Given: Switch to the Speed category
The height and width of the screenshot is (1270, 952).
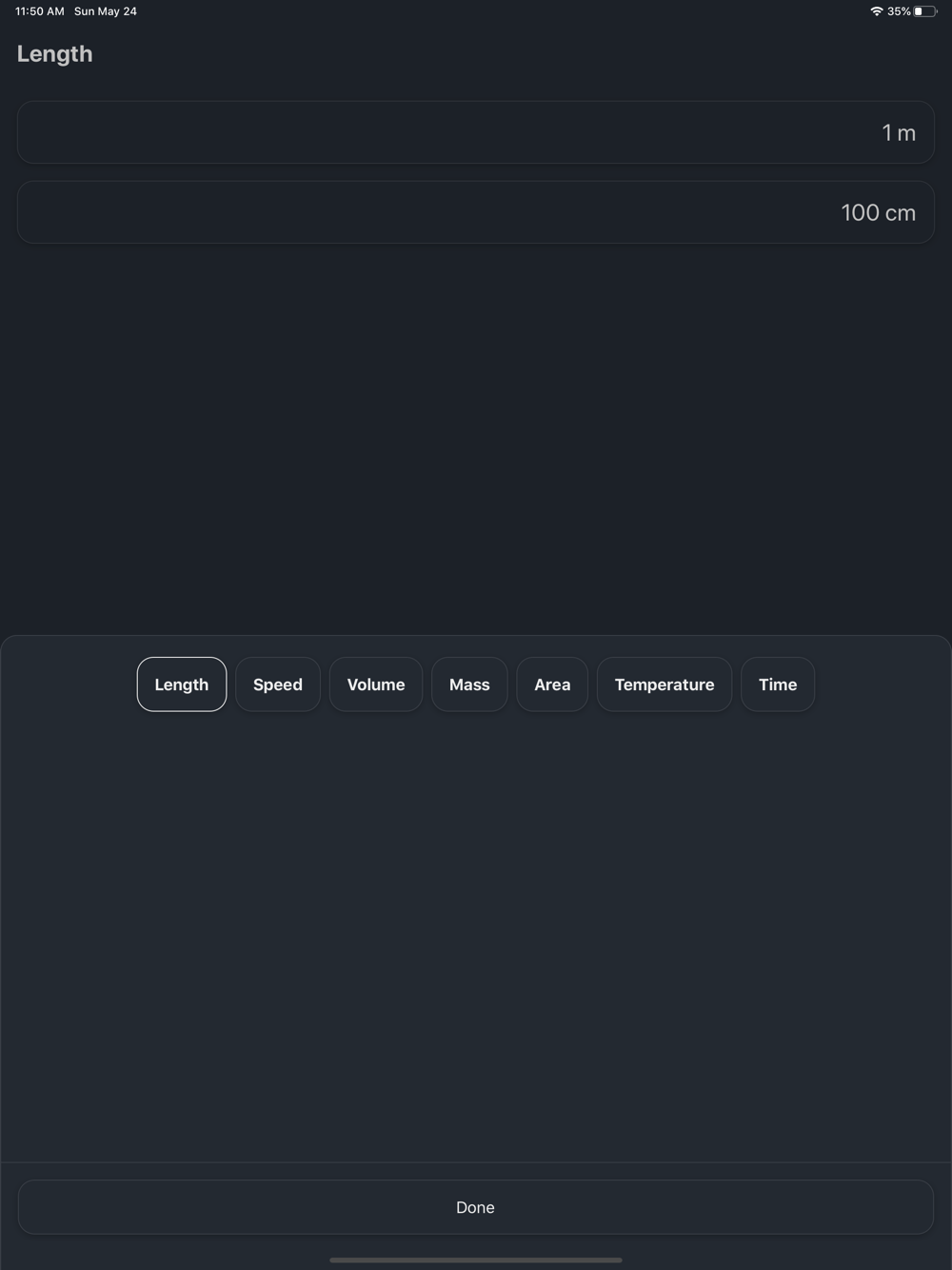Looking at the screenshot, I should pyautogui.click(x=278, y=685).
